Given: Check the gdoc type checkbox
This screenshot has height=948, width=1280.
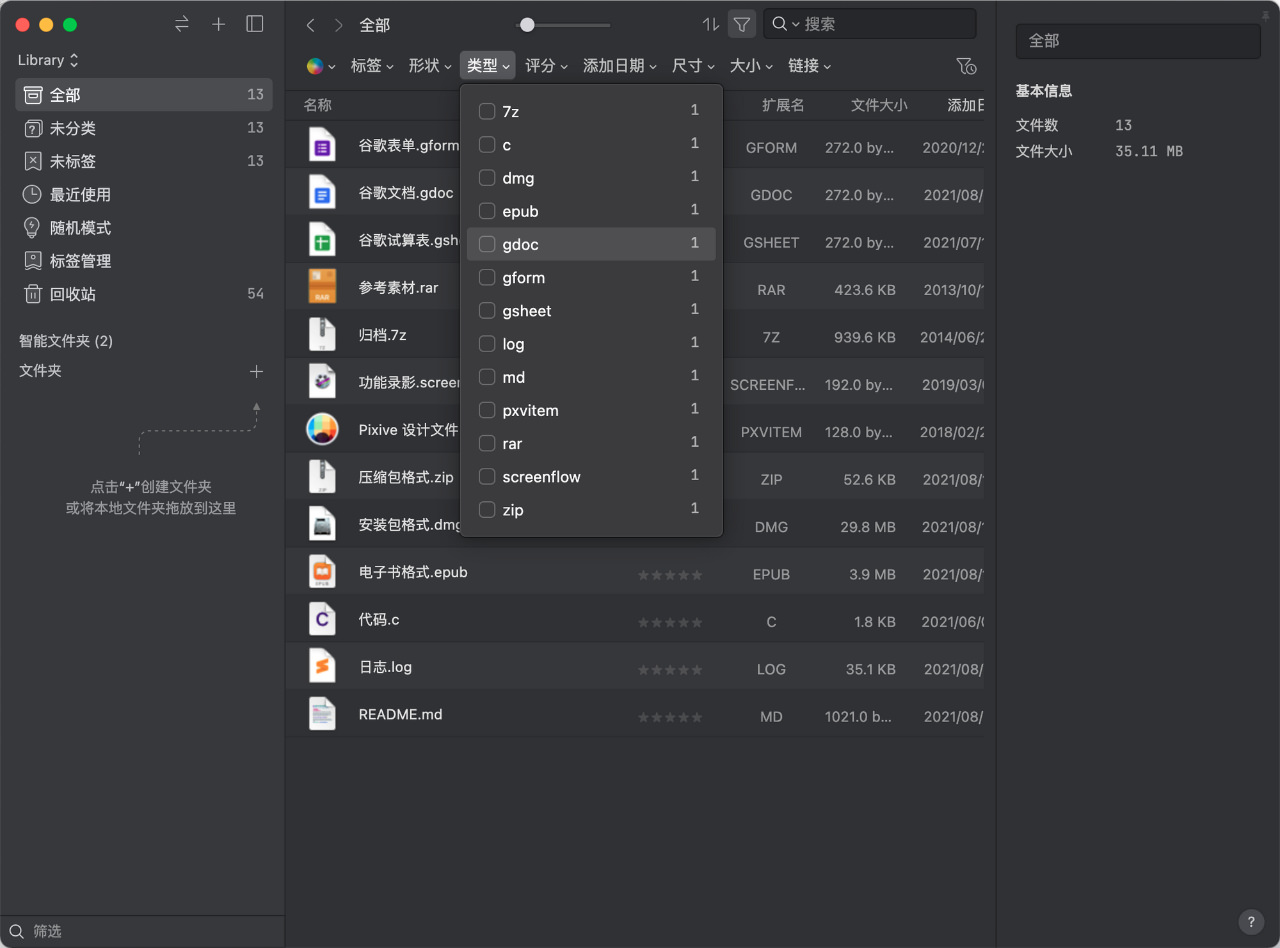Looking at the screenshot, I should (487, 244).
